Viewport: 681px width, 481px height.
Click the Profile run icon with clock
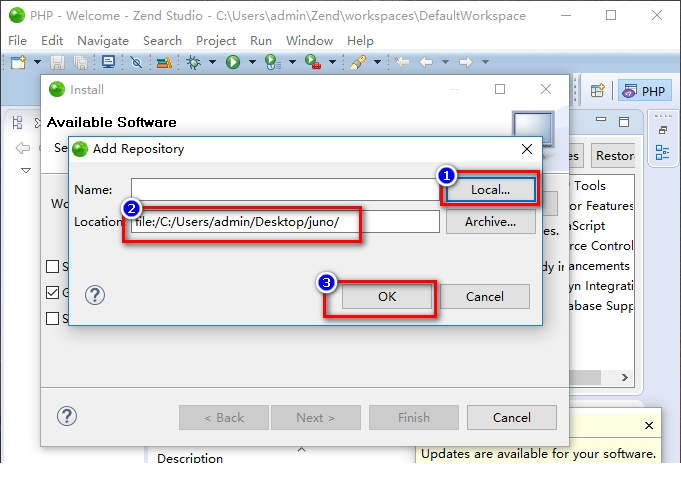coord(273,62)
